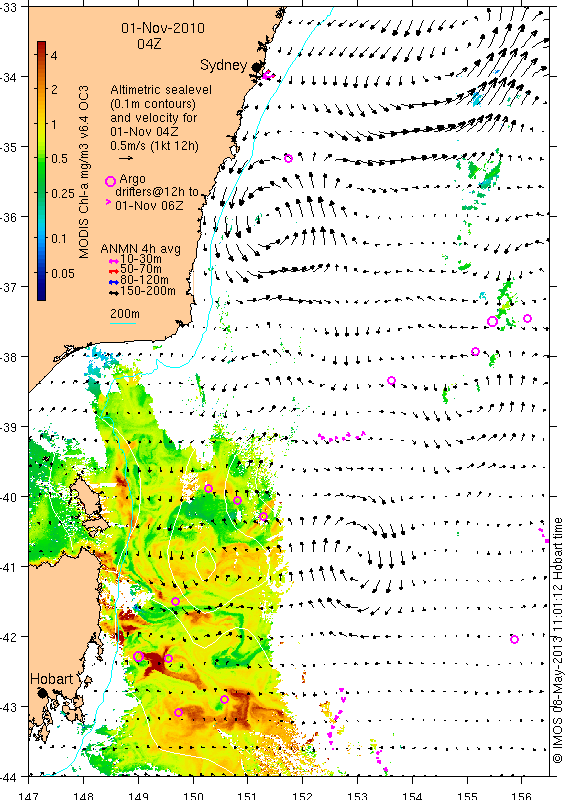This screenshot has height=800, width=570.
Task: Click the '200m' isobath label
Action: tap(125, 314)
